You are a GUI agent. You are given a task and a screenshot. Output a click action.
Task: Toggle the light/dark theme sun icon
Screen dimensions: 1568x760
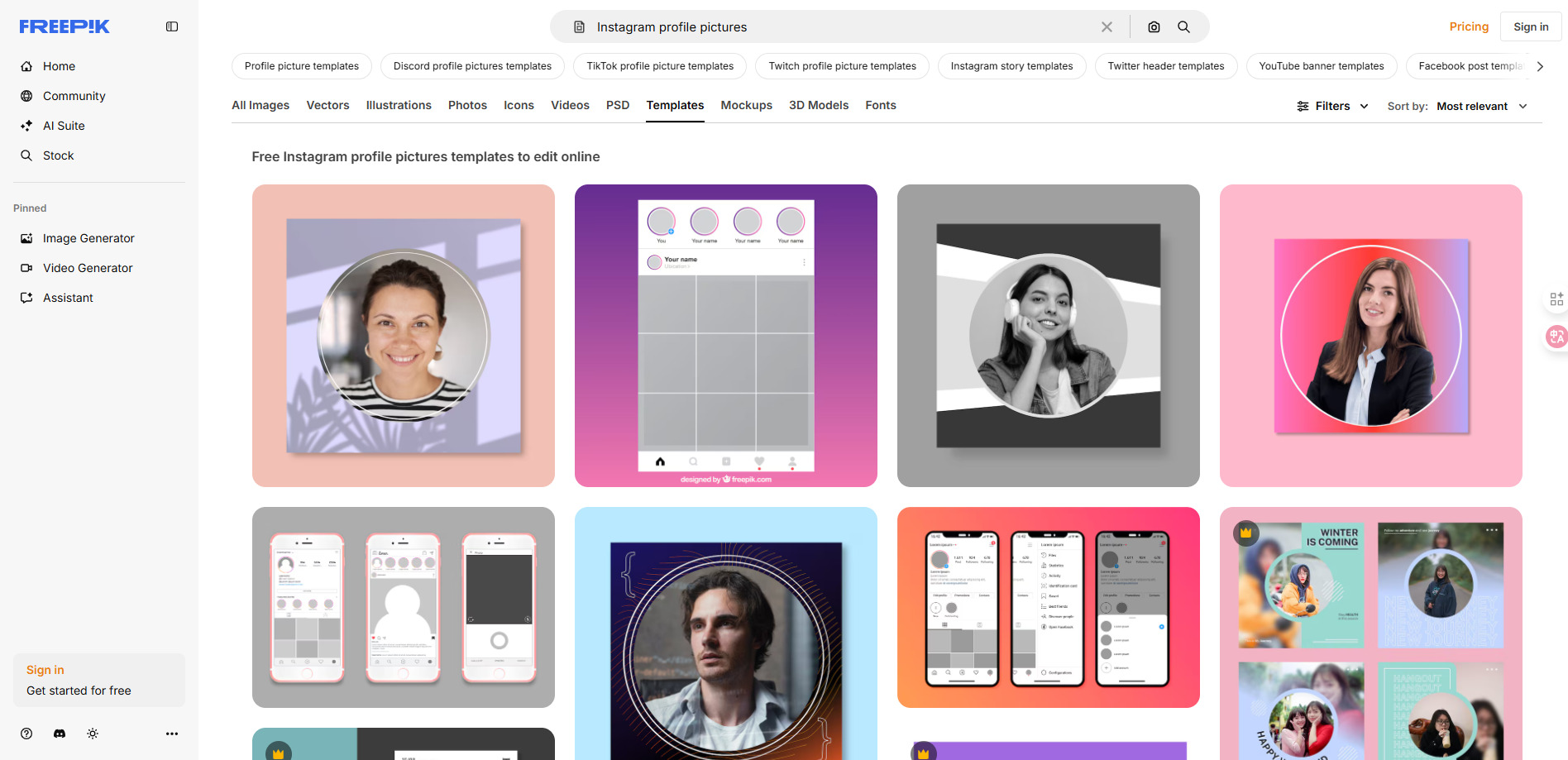point(93,734)
